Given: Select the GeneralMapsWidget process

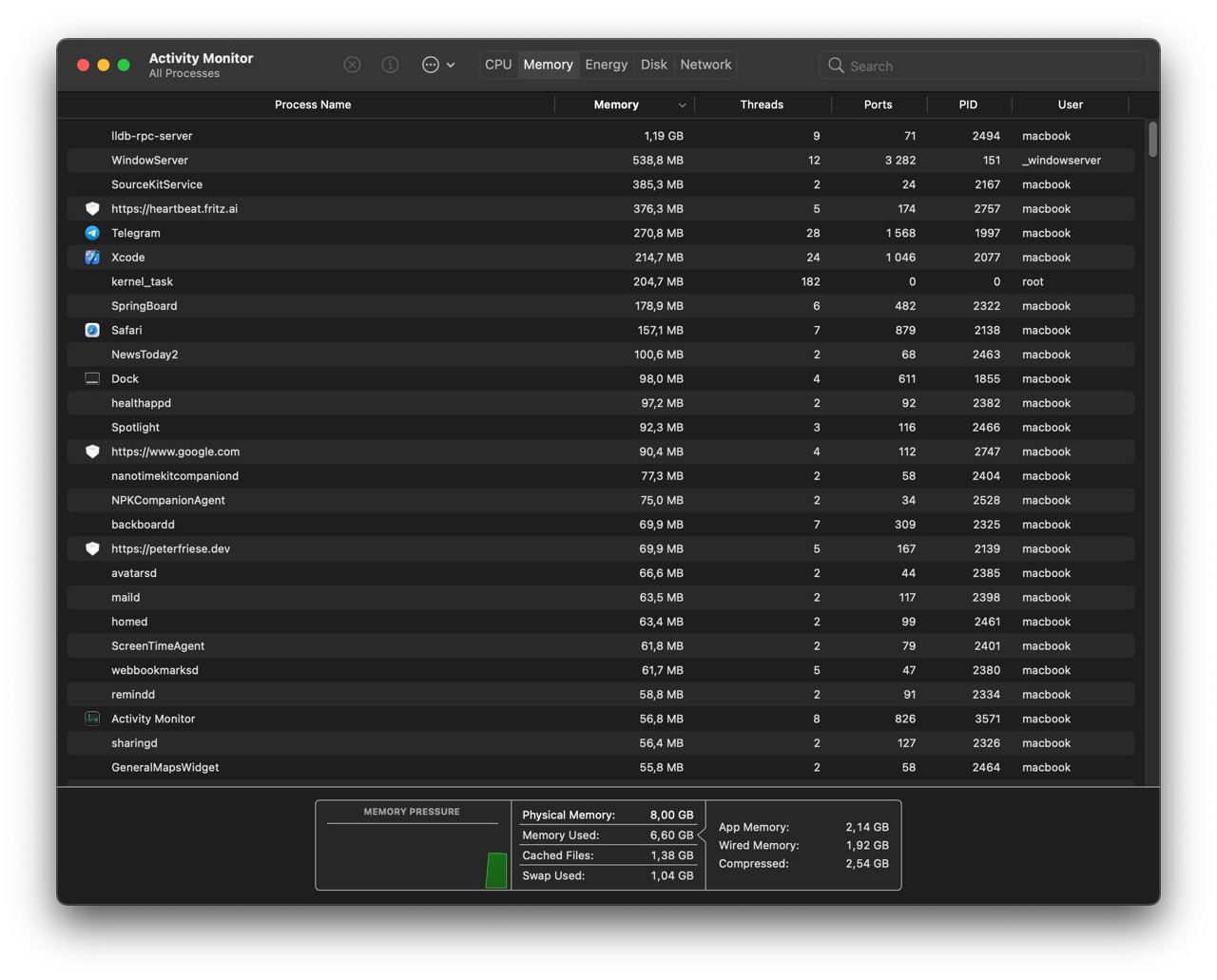Looking at the screenshot, I should point(601,768).
